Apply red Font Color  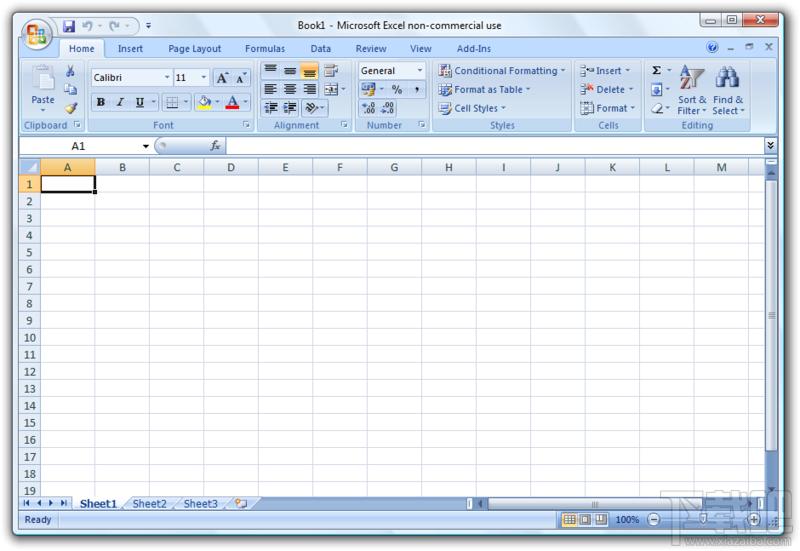(x=232, y=102)
